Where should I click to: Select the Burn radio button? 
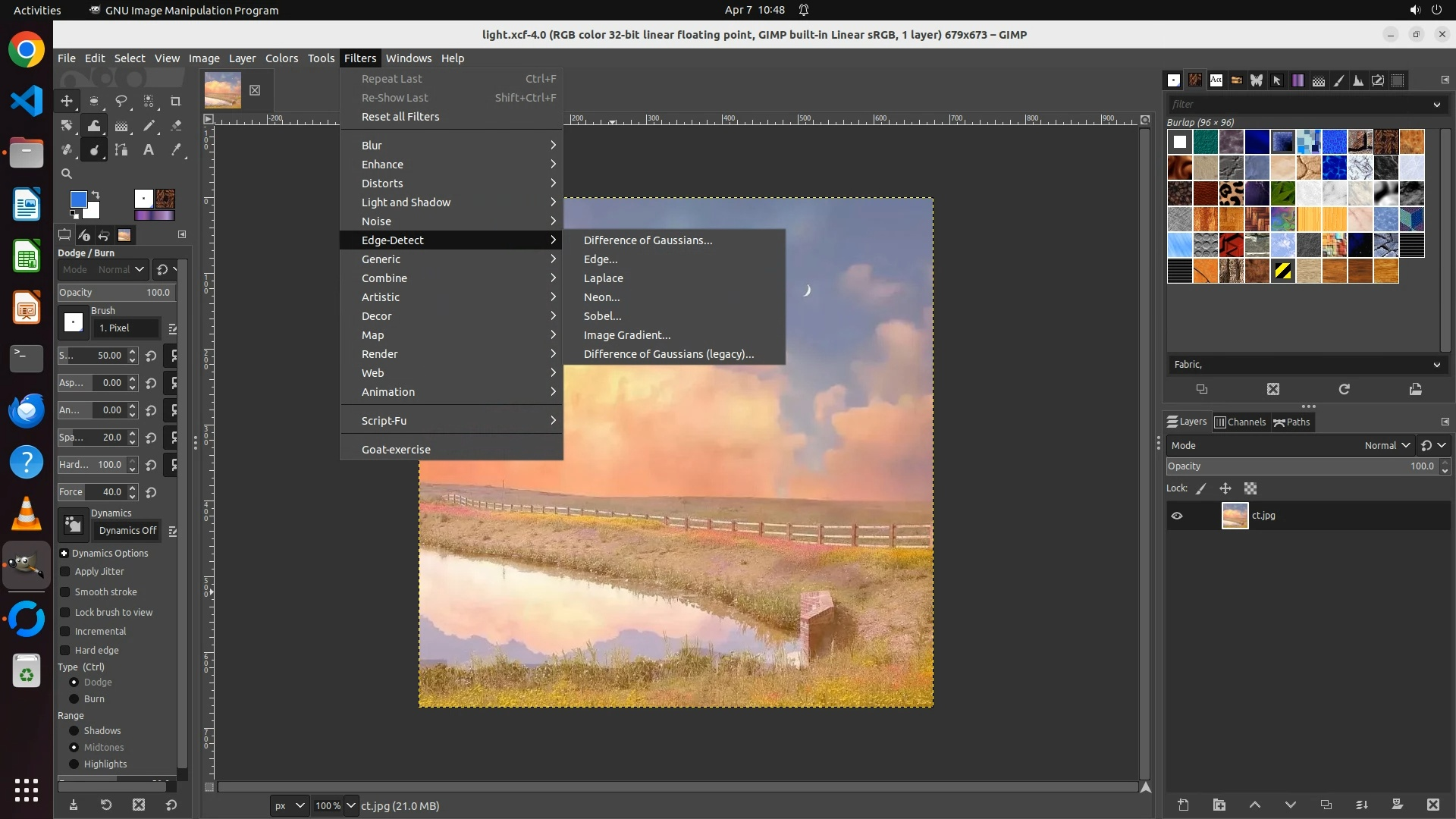(74, 699)
